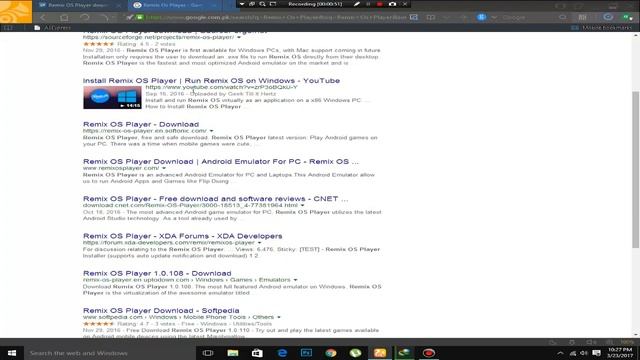Click the volume icon in system tray

[584, 353]
